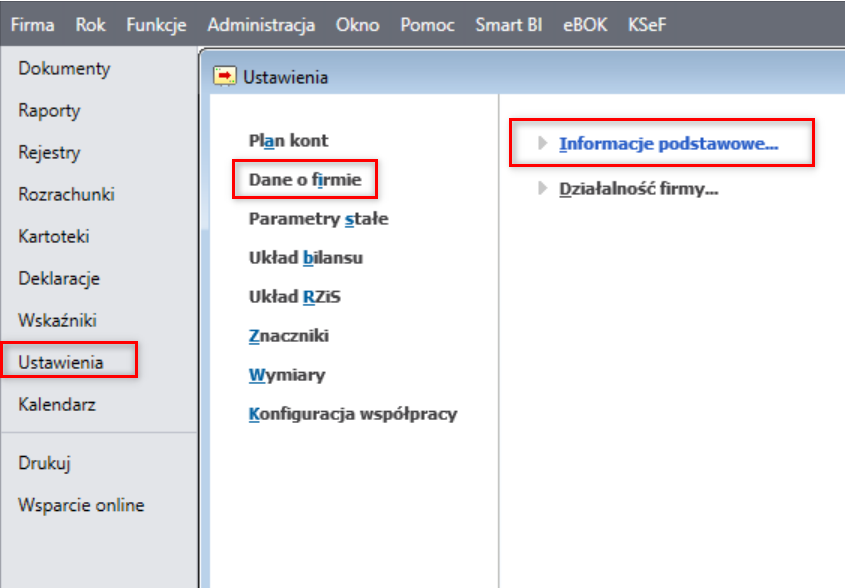
Task: Expand the triangle beside Działalność firmy
Action: click(x=543, y=188)
